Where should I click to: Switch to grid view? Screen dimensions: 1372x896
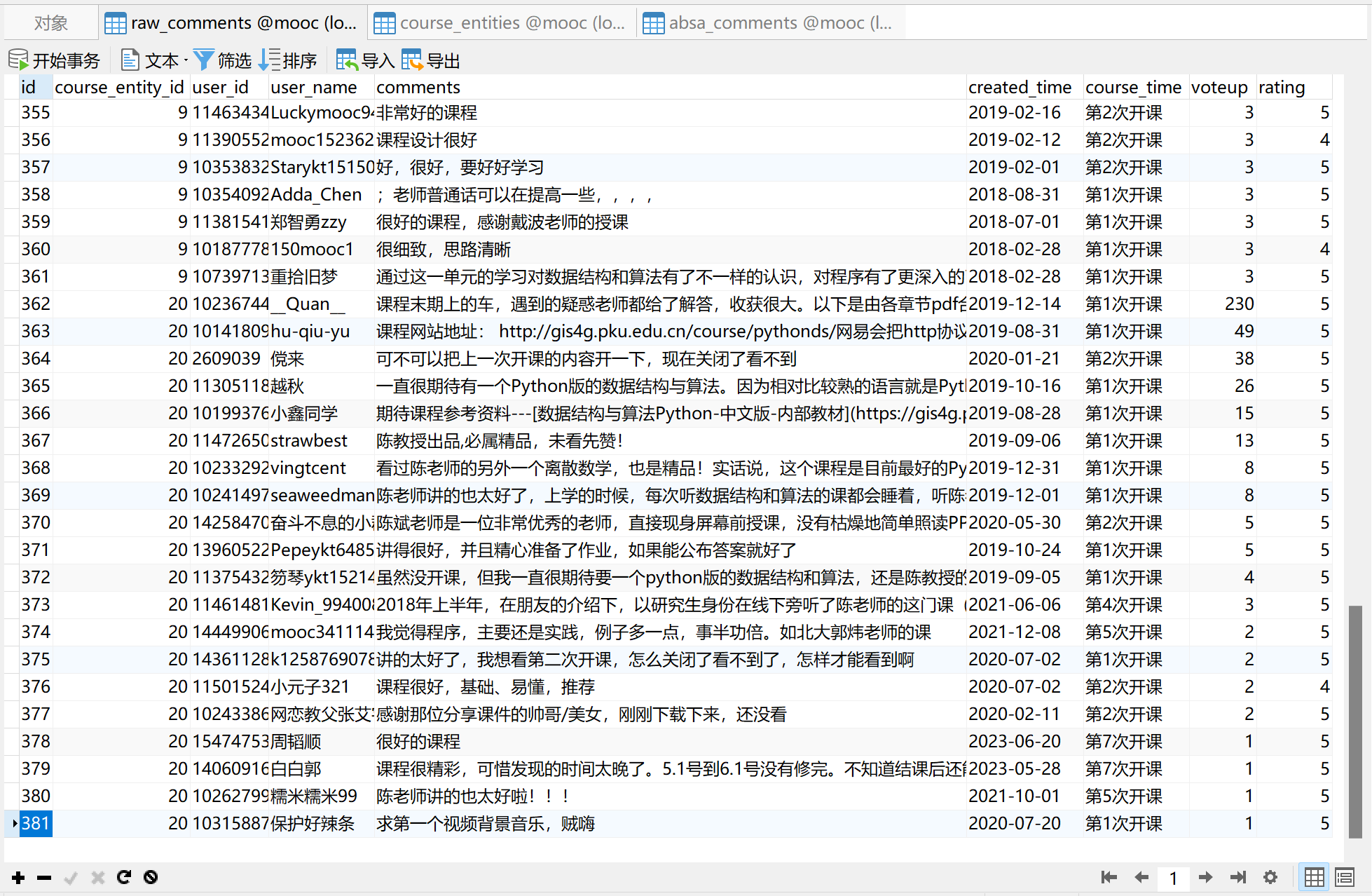tap(1314, 877)
